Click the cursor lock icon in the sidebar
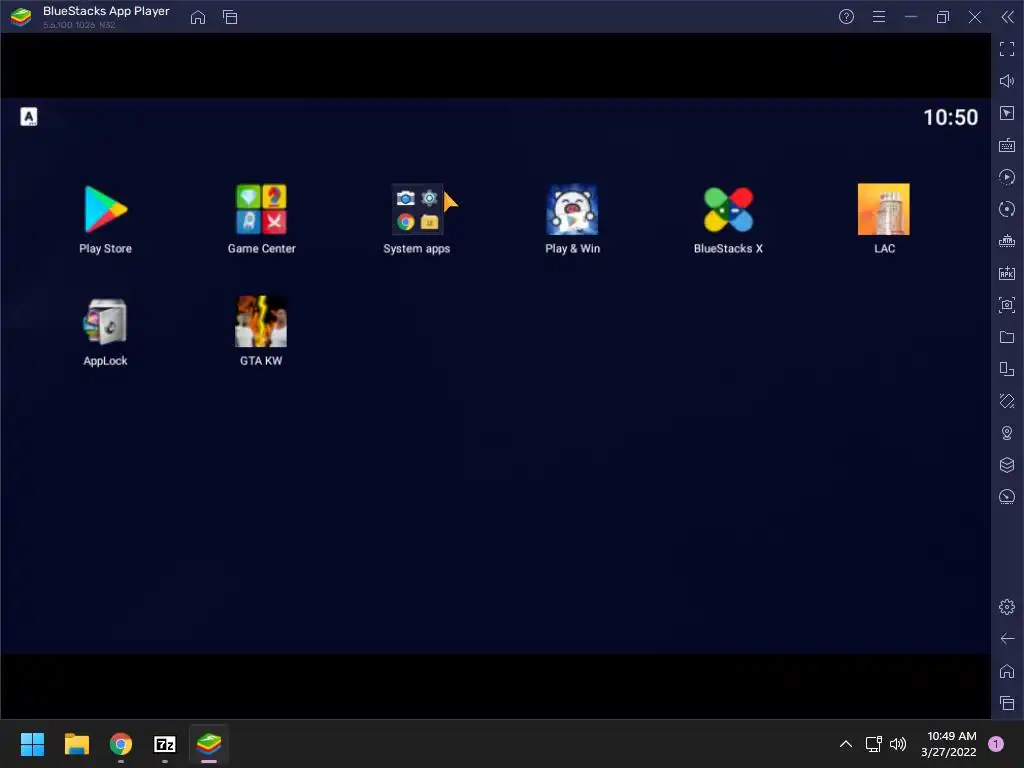 click(x=1007, y=113)
